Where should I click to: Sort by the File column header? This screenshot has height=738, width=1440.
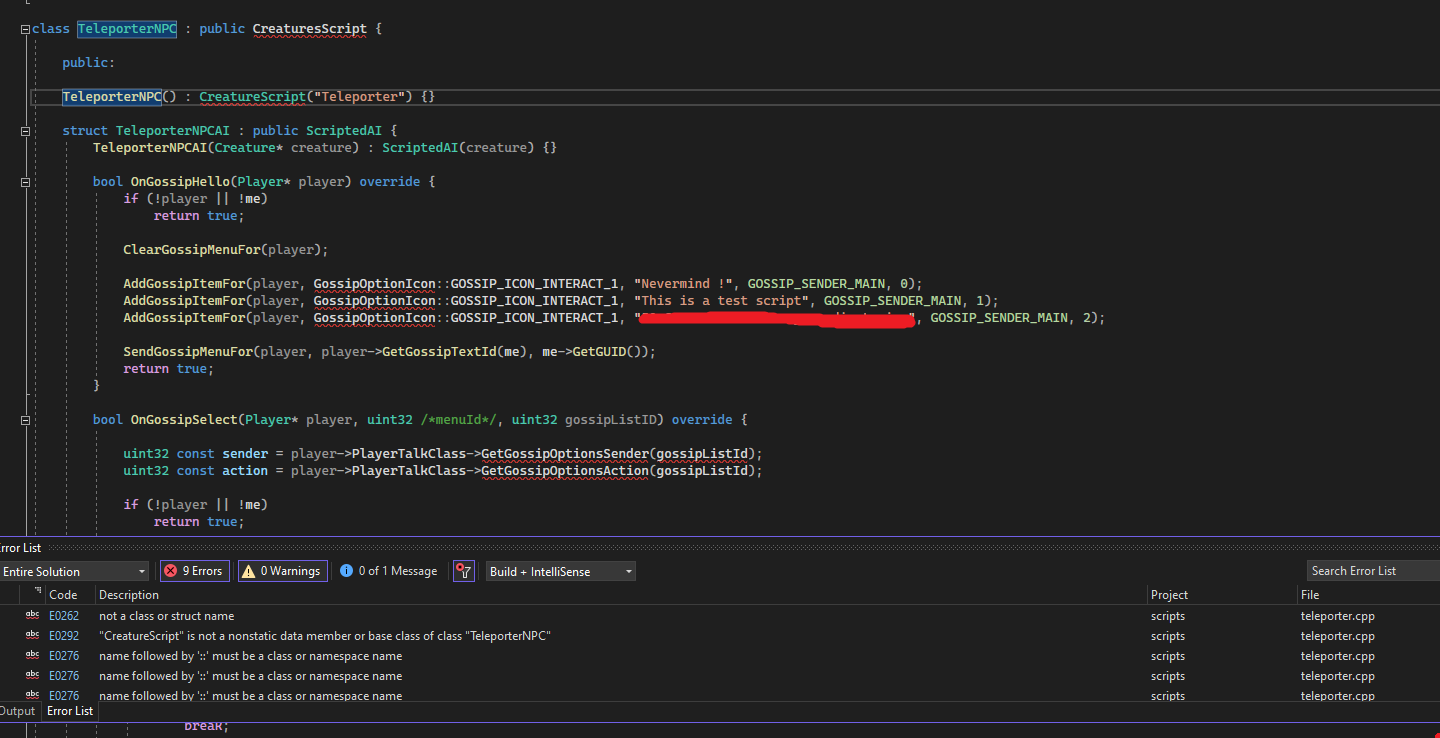coord(1310,594)
